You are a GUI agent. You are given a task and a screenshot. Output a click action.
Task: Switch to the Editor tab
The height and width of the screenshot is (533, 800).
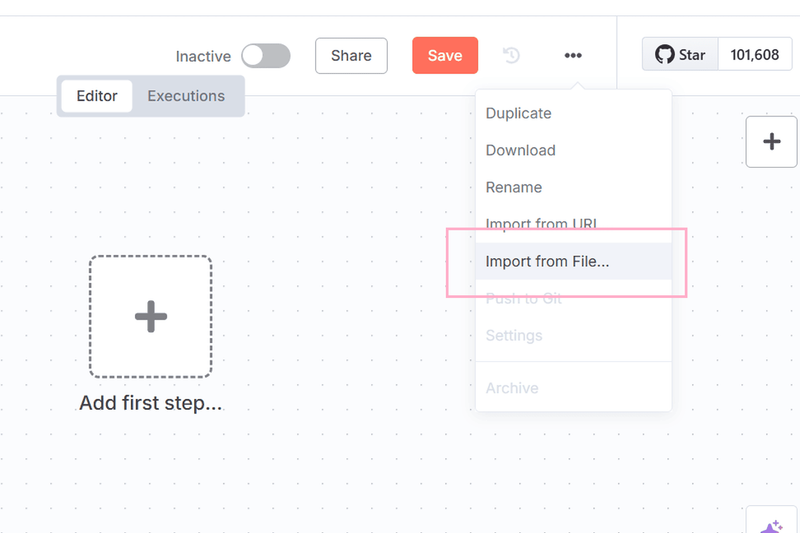tap(97, 96)
